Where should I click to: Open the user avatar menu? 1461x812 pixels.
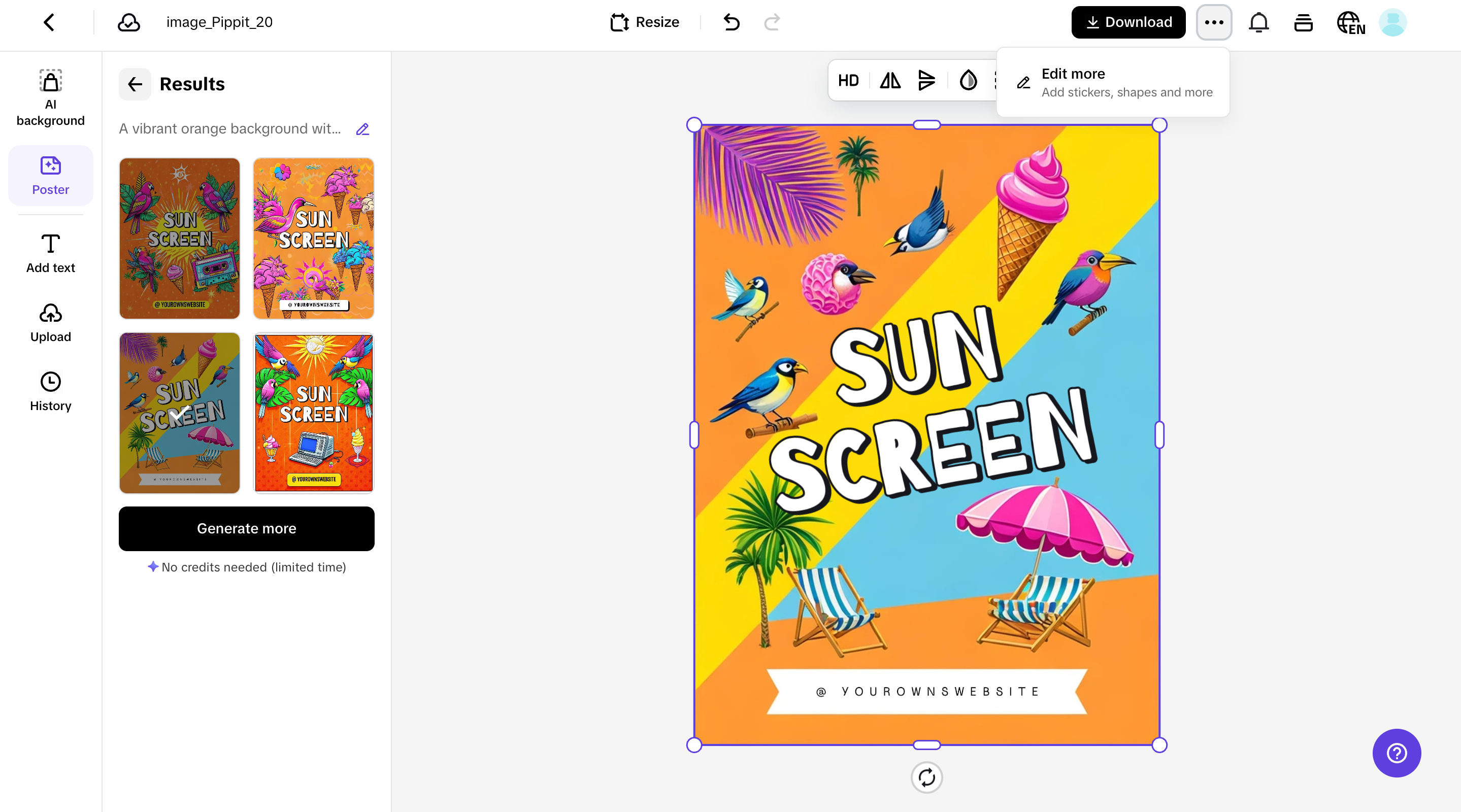click(x=1392, y=22)
